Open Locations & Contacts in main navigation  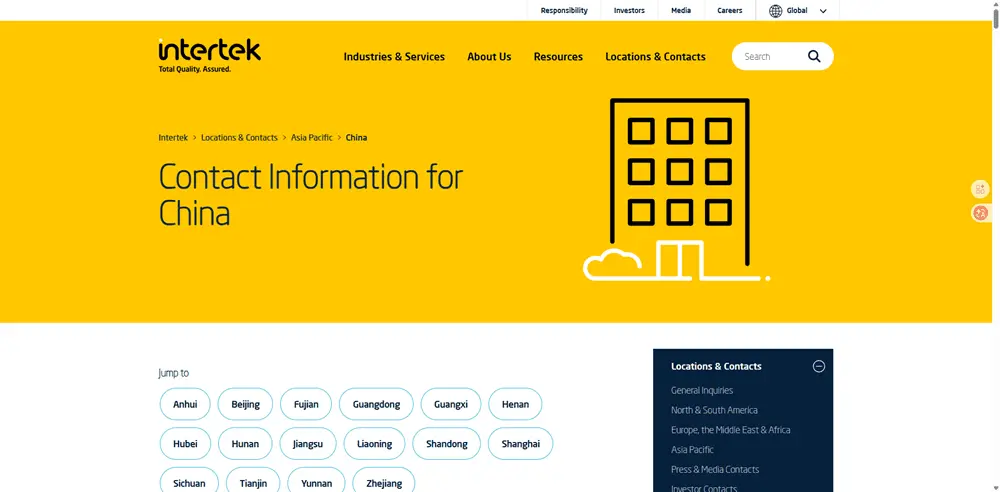(655, 57)
